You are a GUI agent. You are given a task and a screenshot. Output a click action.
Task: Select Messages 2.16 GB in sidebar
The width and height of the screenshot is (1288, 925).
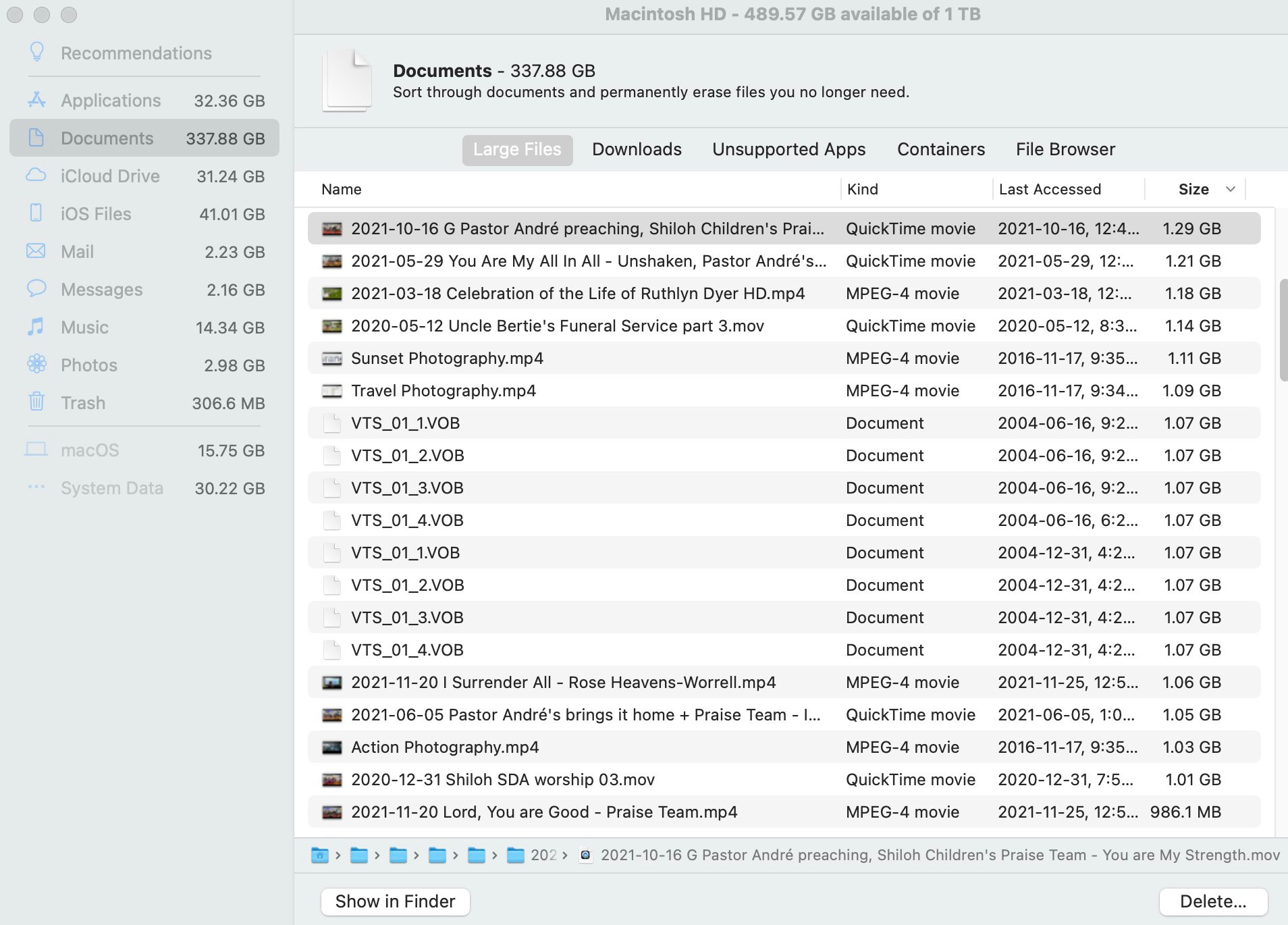coord(144,289)
